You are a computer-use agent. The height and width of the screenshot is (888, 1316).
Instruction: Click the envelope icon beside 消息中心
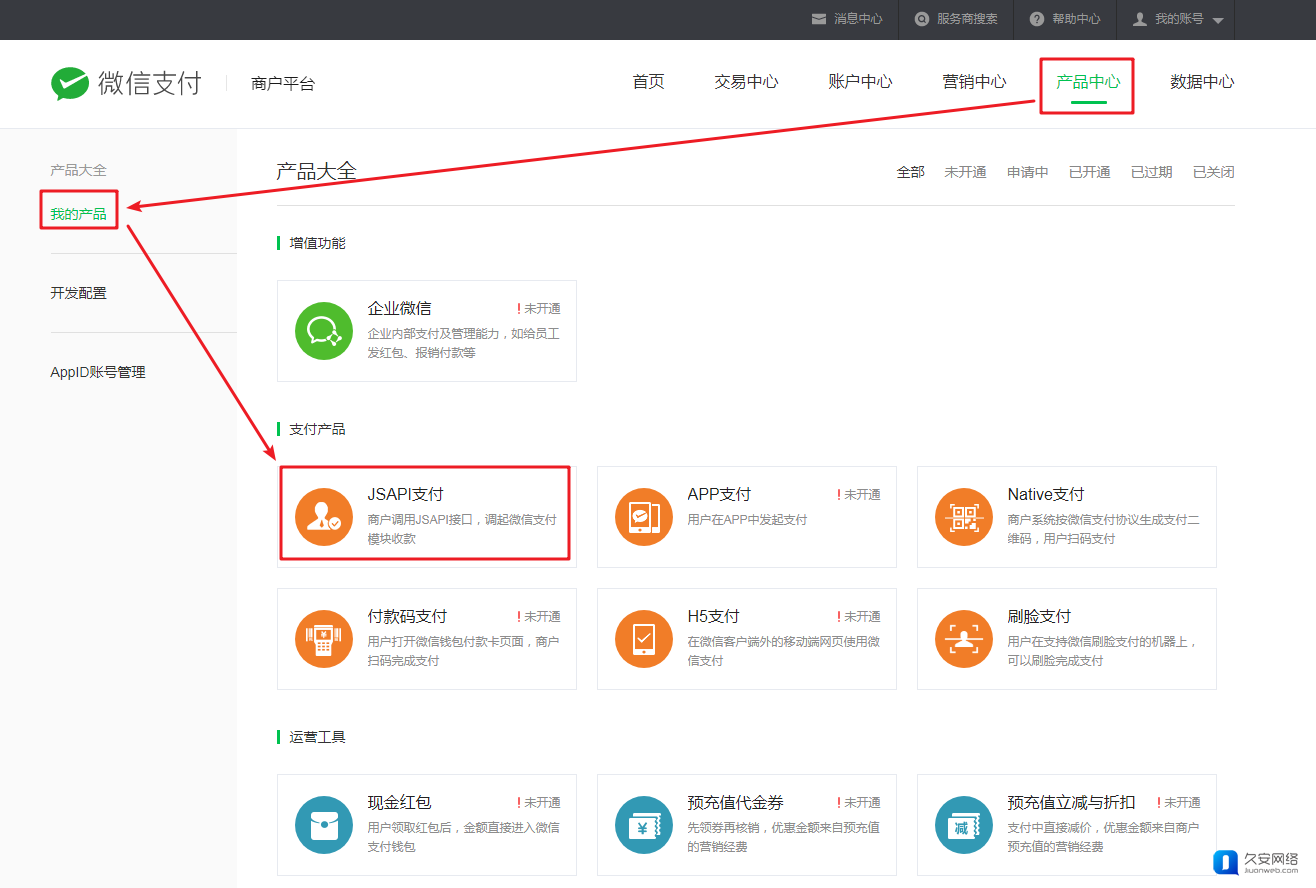(x=819, y=19)
